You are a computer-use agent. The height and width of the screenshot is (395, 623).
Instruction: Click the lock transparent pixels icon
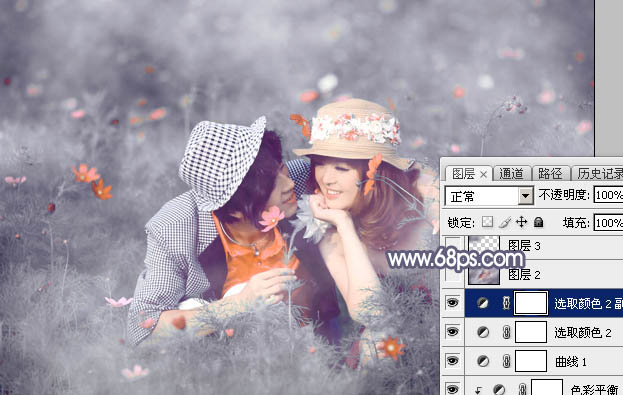[x=487, y=222]
